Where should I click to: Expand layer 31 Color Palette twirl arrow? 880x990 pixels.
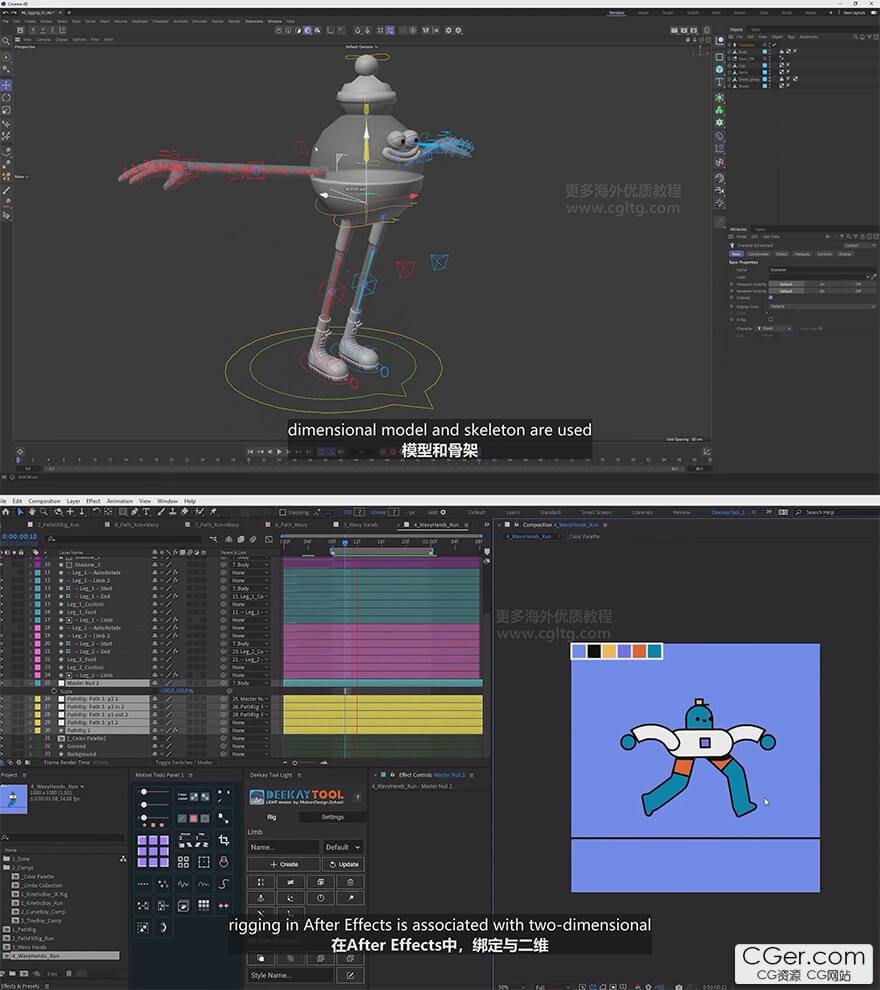pos(30,738)
